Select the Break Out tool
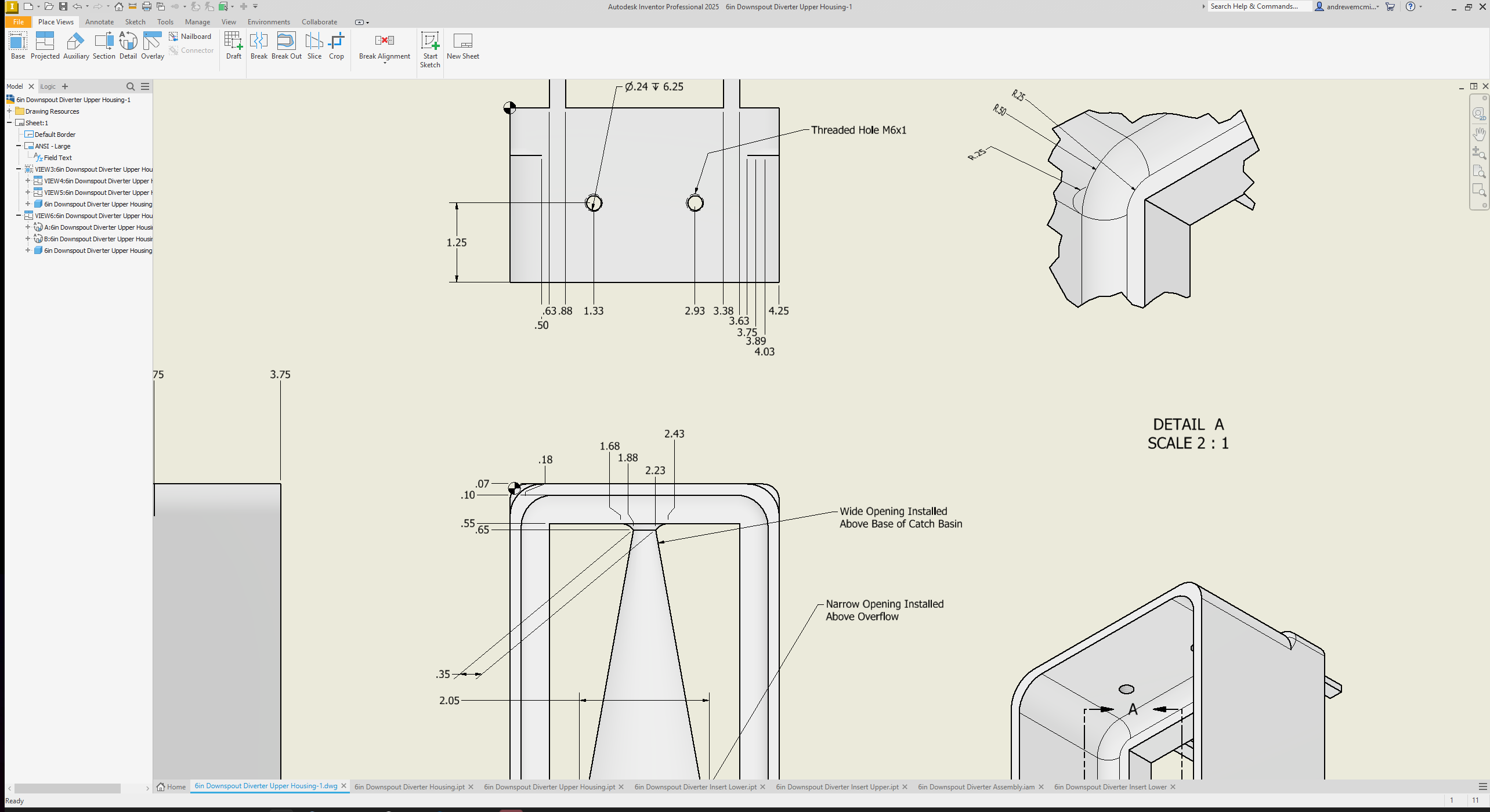Viewport: 1490px width, 812px height. point(287,46)
